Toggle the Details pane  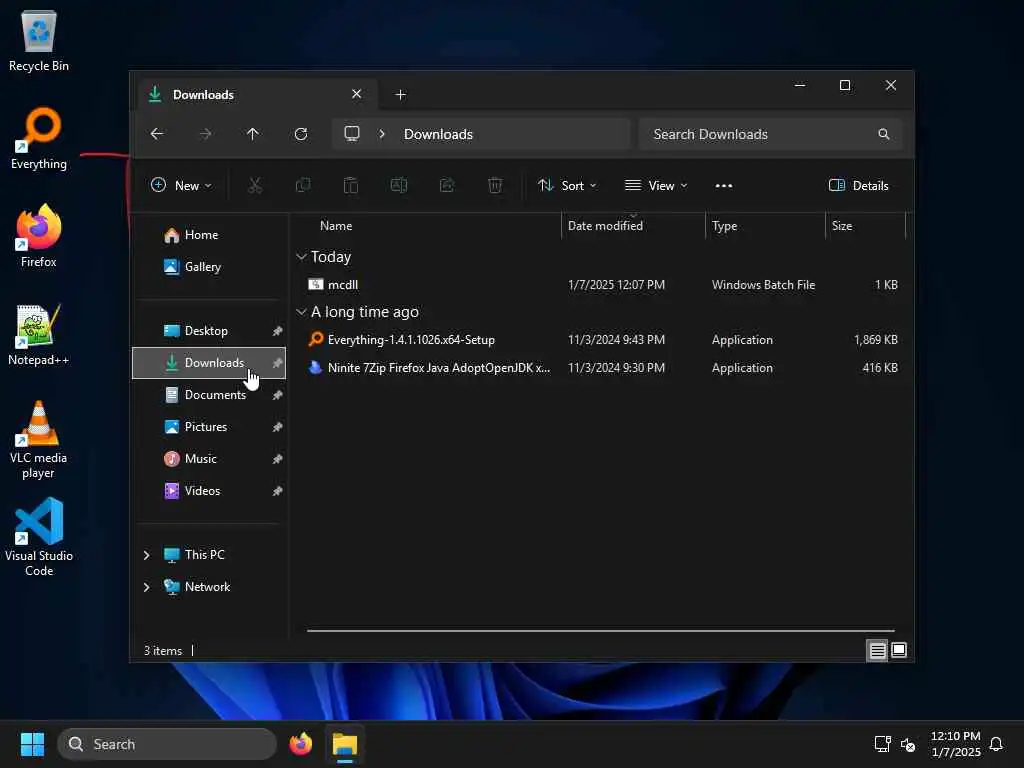coord(858,185)
